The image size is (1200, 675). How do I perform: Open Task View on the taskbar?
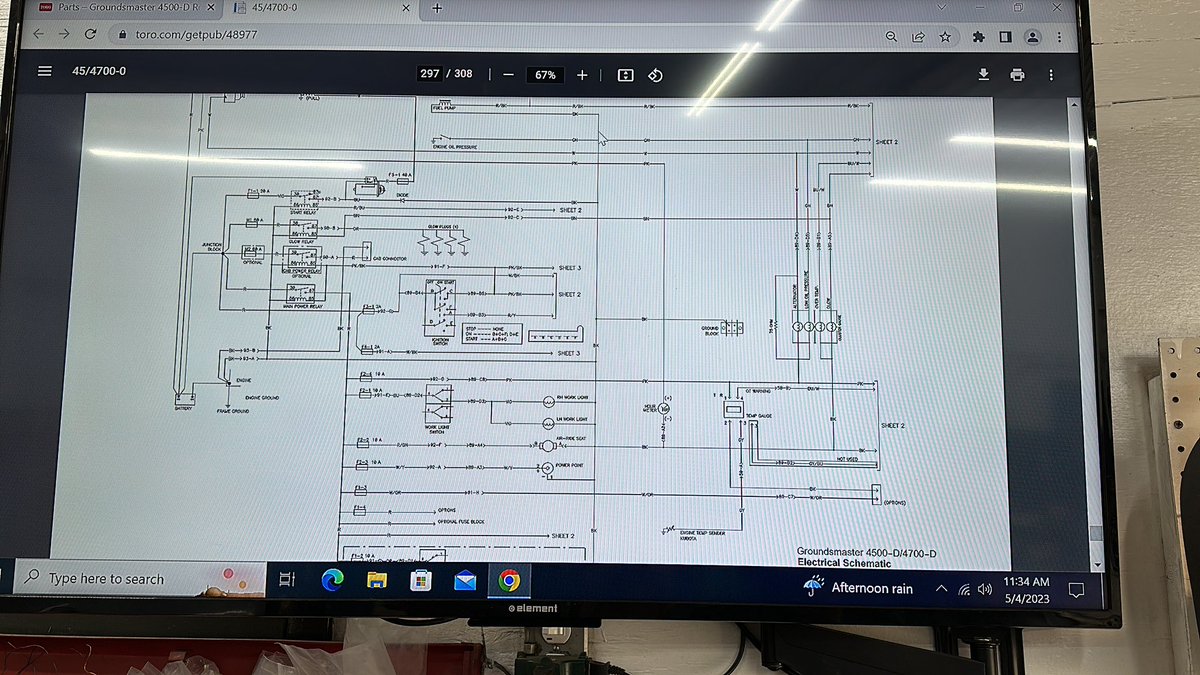pyautogui.click(x=286, y=579)
